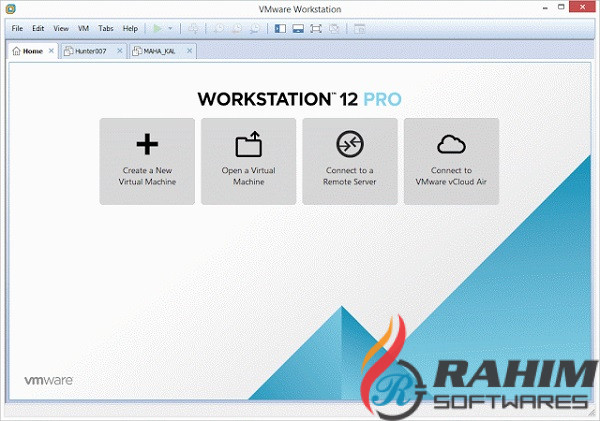Click the window resize grip in corner
Viewport: 600px width, 421px height.
point(592,412)
